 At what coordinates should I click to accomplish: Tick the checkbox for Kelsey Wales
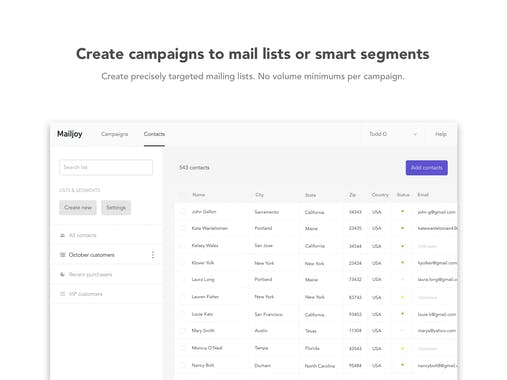coord(182,246)
